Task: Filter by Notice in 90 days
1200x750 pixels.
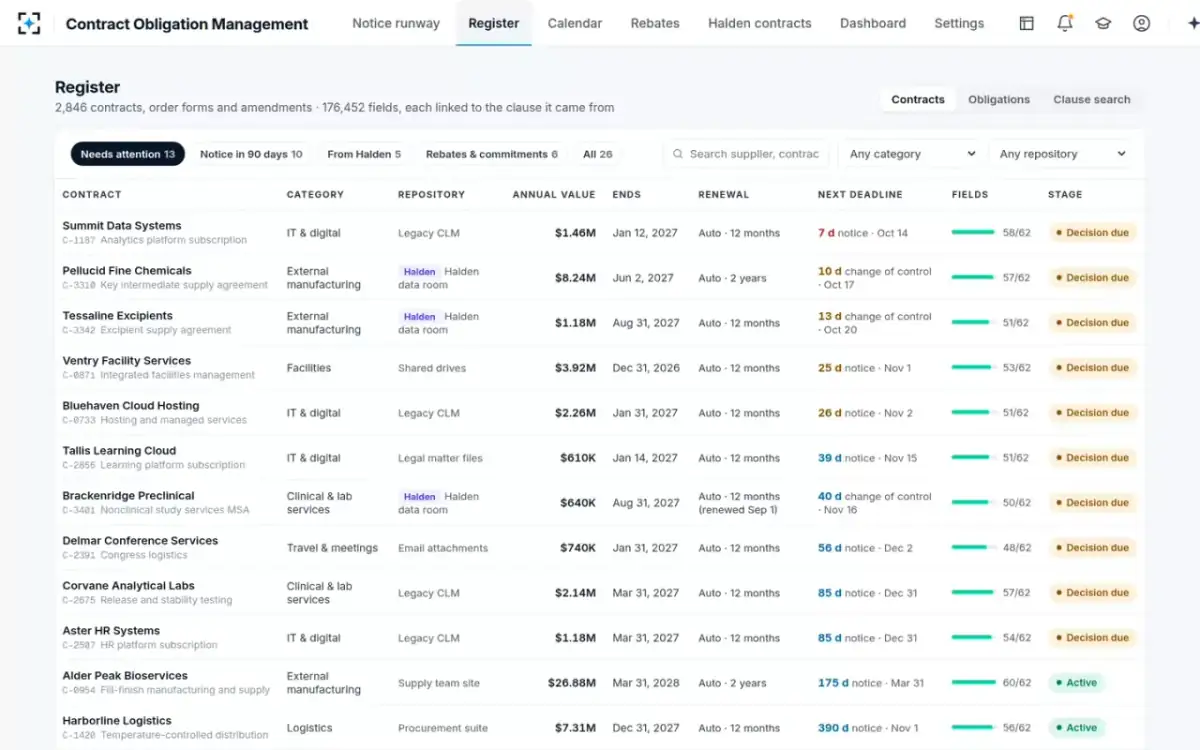Action: click(x=251, y=154)
